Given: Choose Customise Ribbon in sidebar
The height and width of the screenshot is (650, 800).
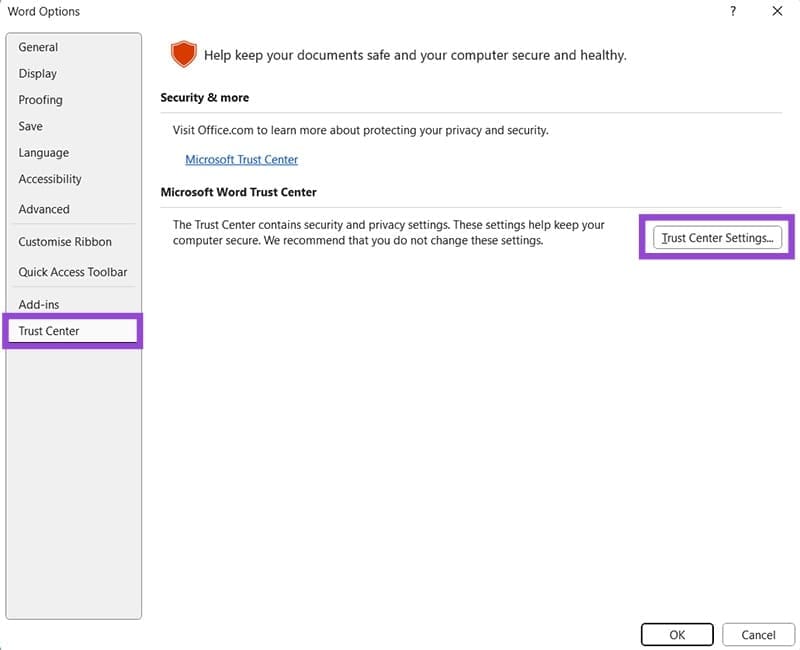Looking at the screenshot, I should click(65, 242).
